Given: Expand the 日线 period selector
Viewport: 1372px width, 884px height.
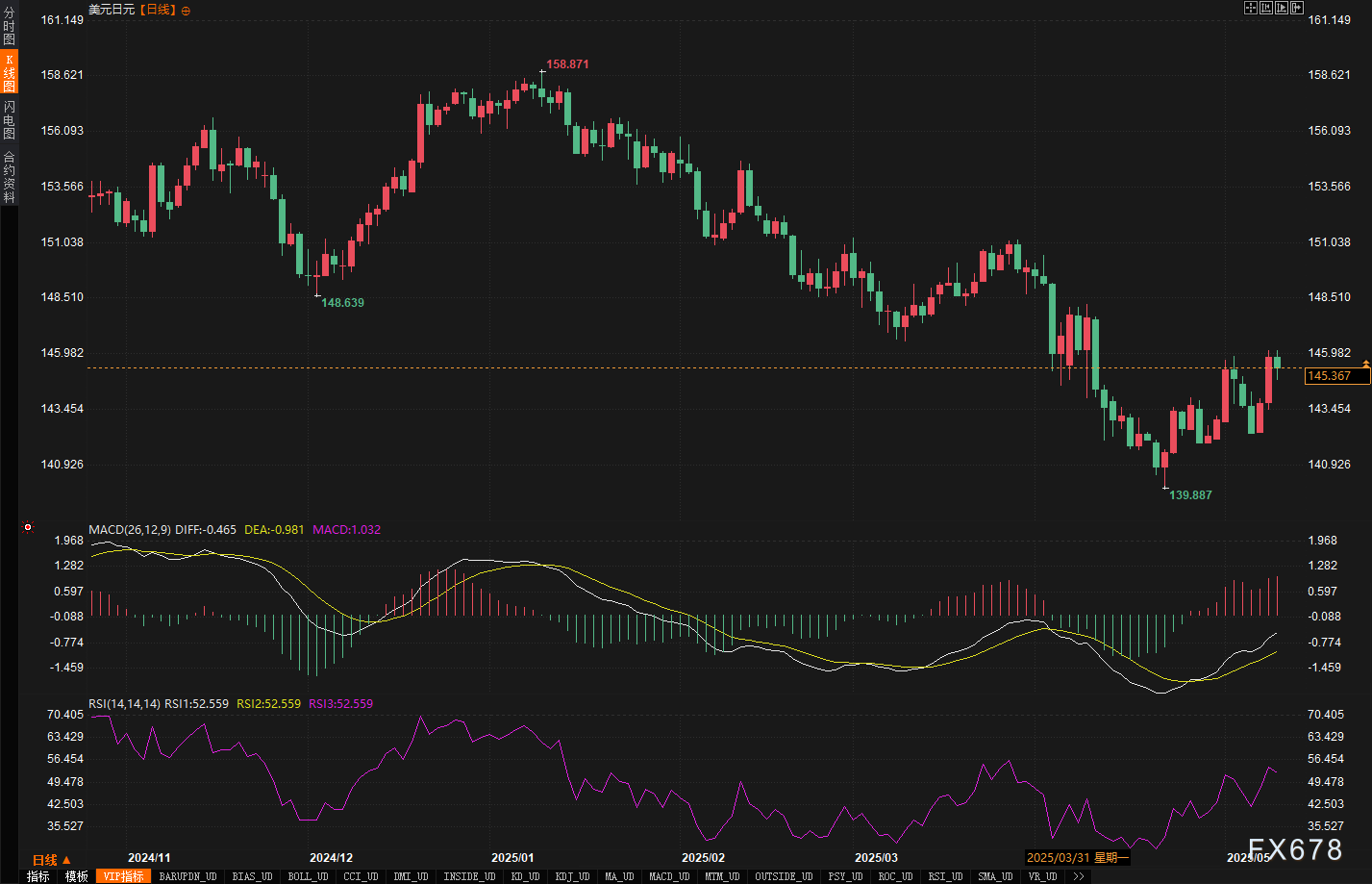Looking at the screenshot, I should 51,860.
